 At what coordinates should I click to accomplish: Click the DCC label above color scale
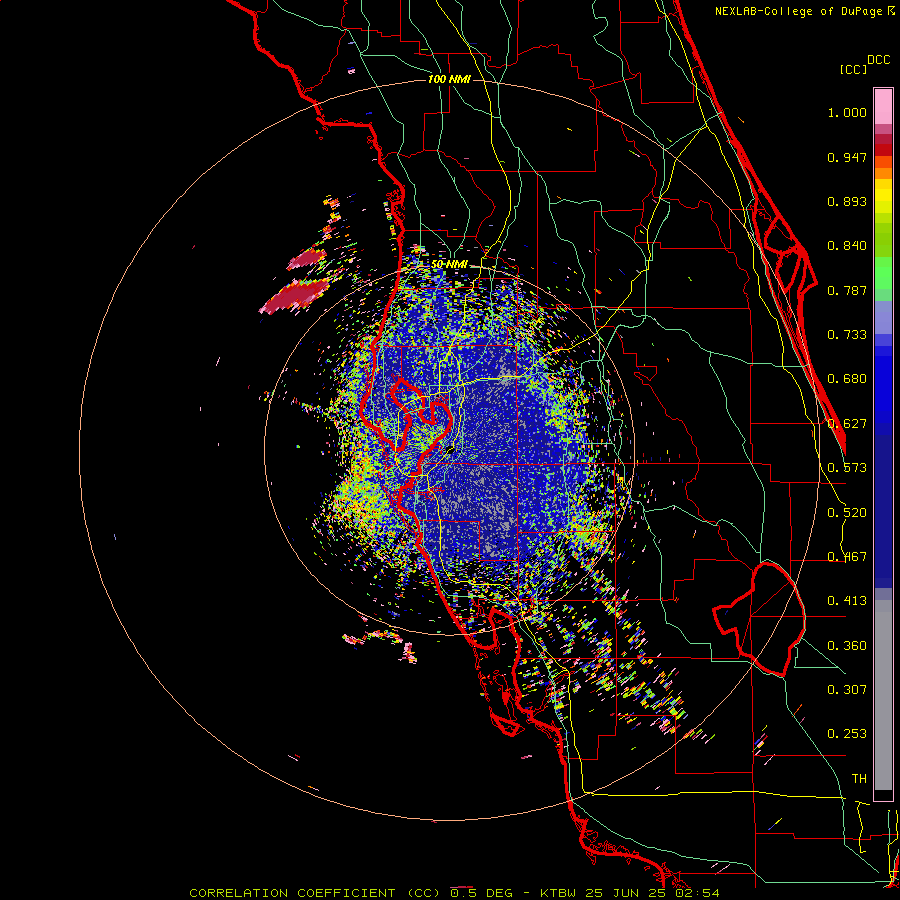tap(878, 60)
